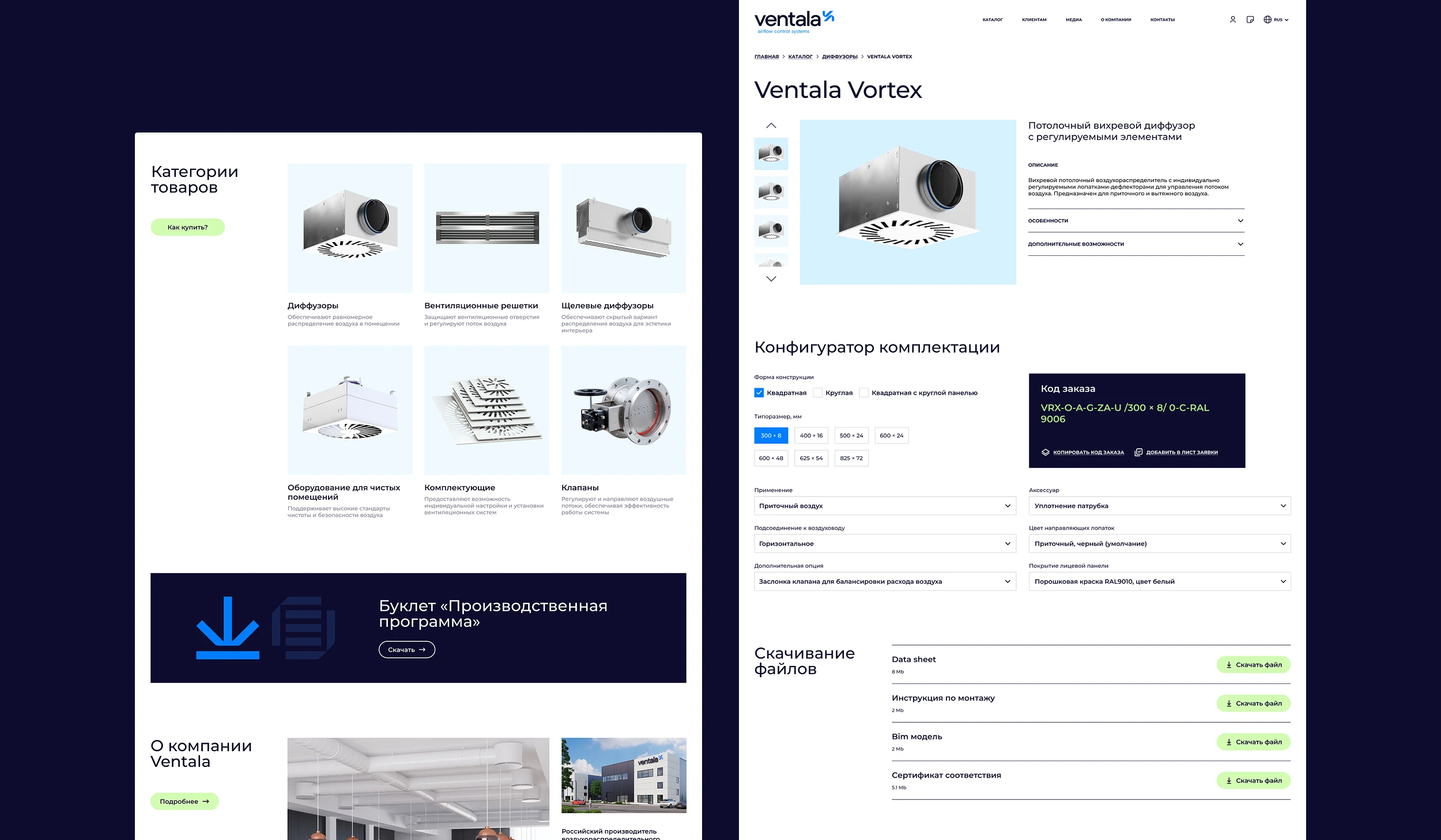Click the big blue download arrow icon

[228, 627]
